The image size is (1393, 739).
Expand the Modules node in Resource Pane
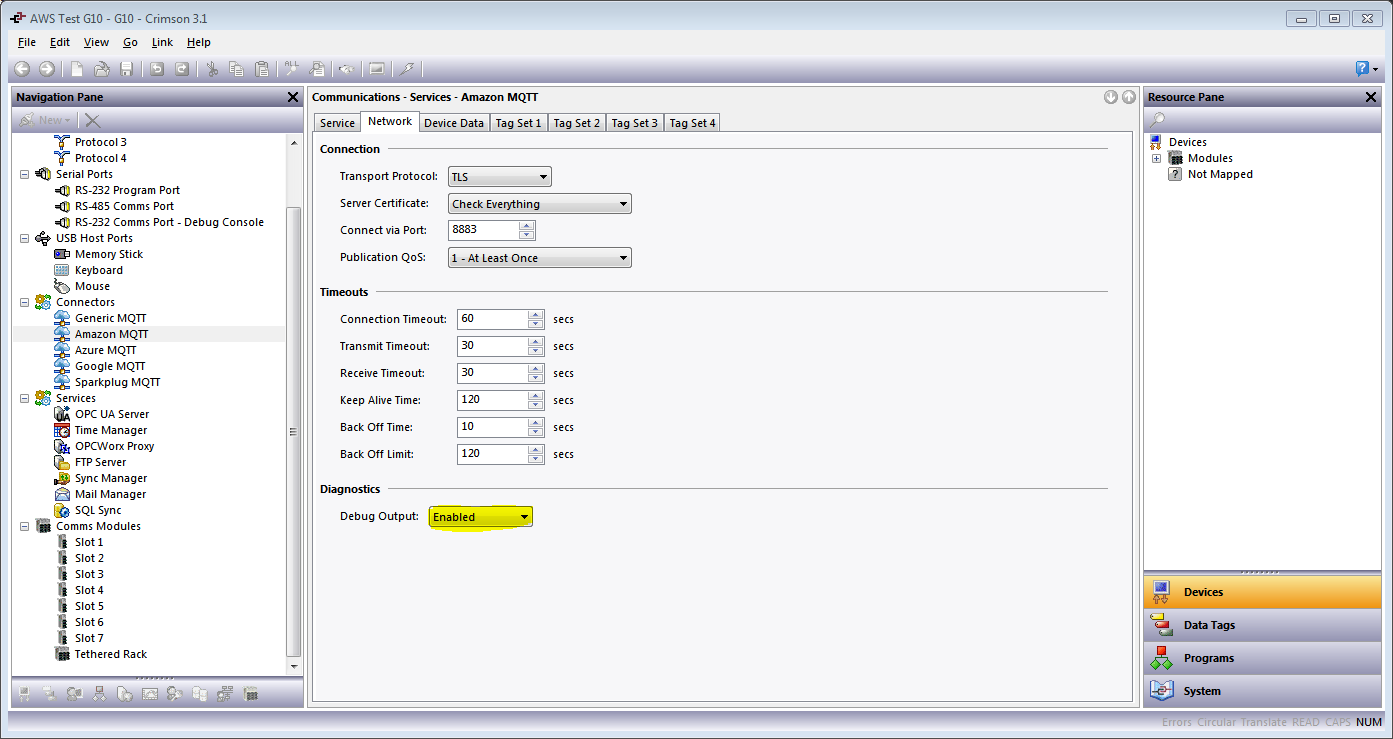1156,158
